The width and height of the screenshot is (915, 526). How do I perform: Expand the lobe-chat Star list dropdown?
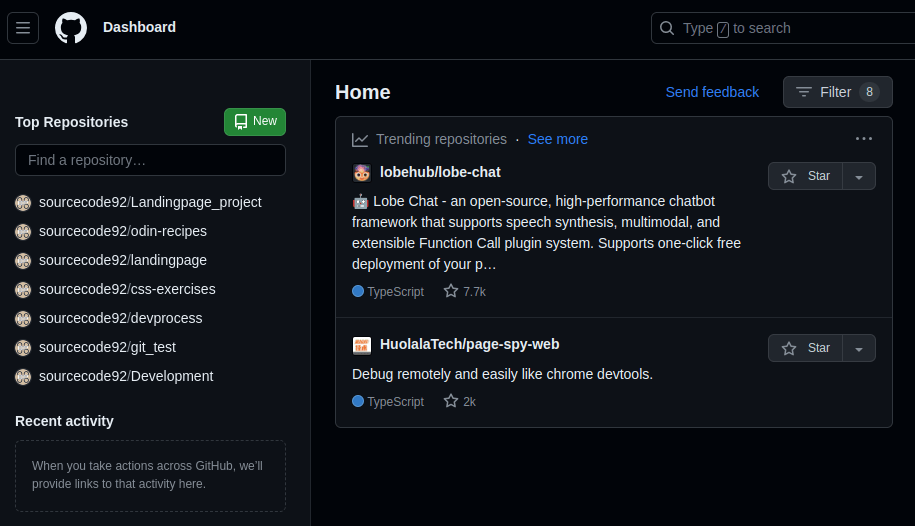(859, 176)
